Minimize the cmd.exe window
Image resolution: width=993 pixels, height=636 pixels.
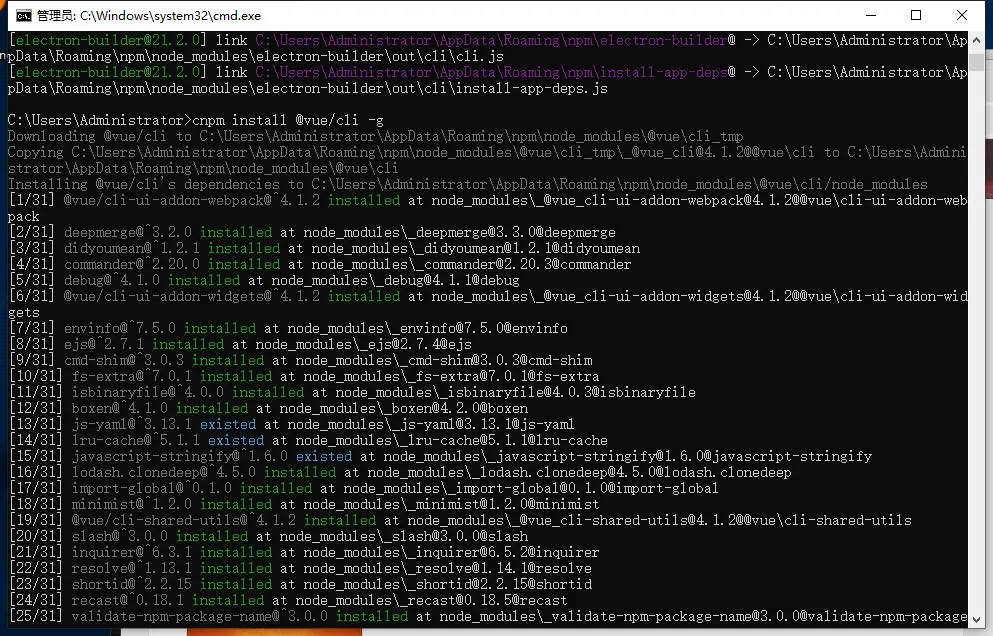[871, 15]
